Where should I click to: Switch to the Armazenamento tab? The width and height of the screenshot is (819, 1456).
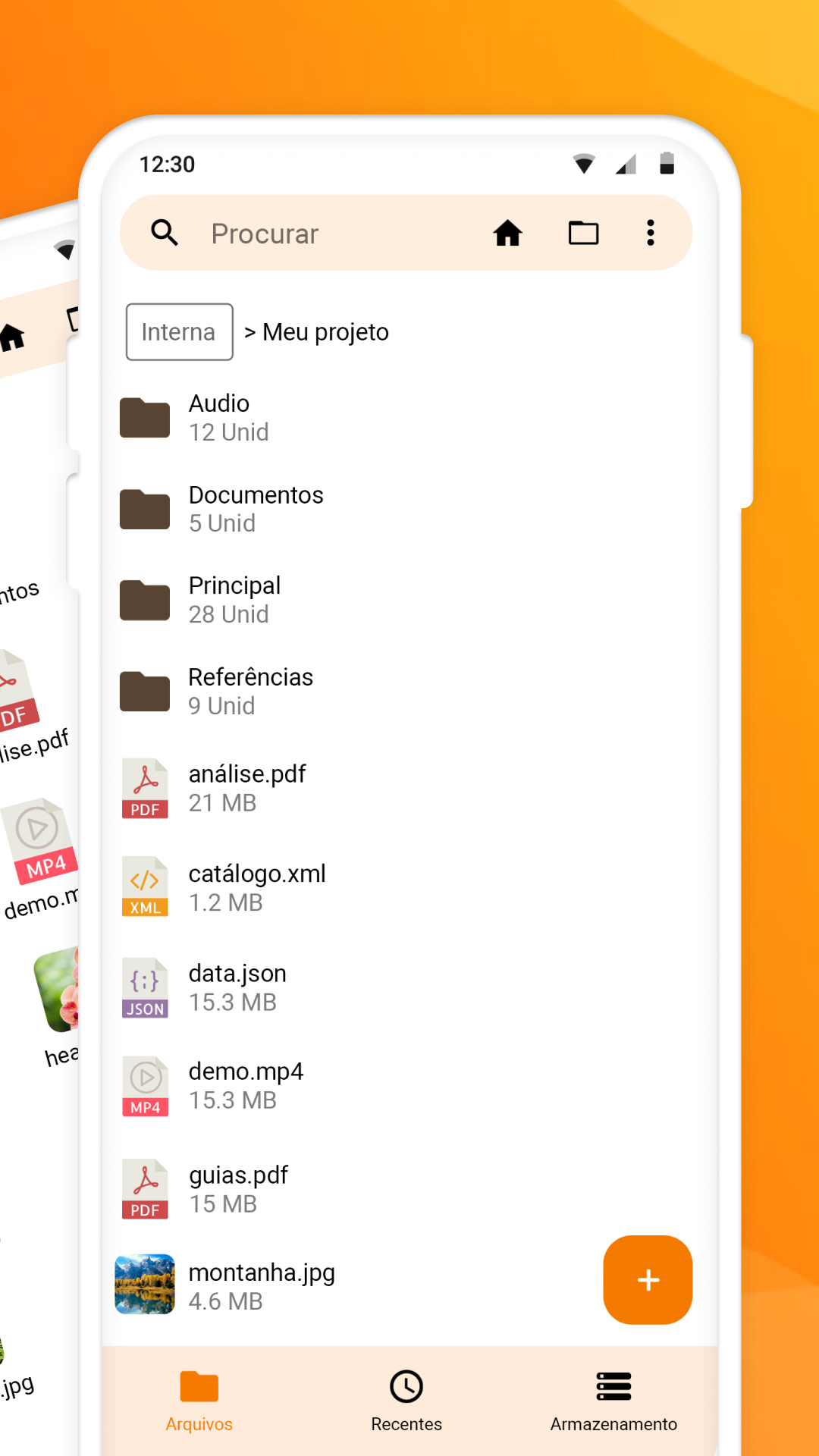(613, 1401)
